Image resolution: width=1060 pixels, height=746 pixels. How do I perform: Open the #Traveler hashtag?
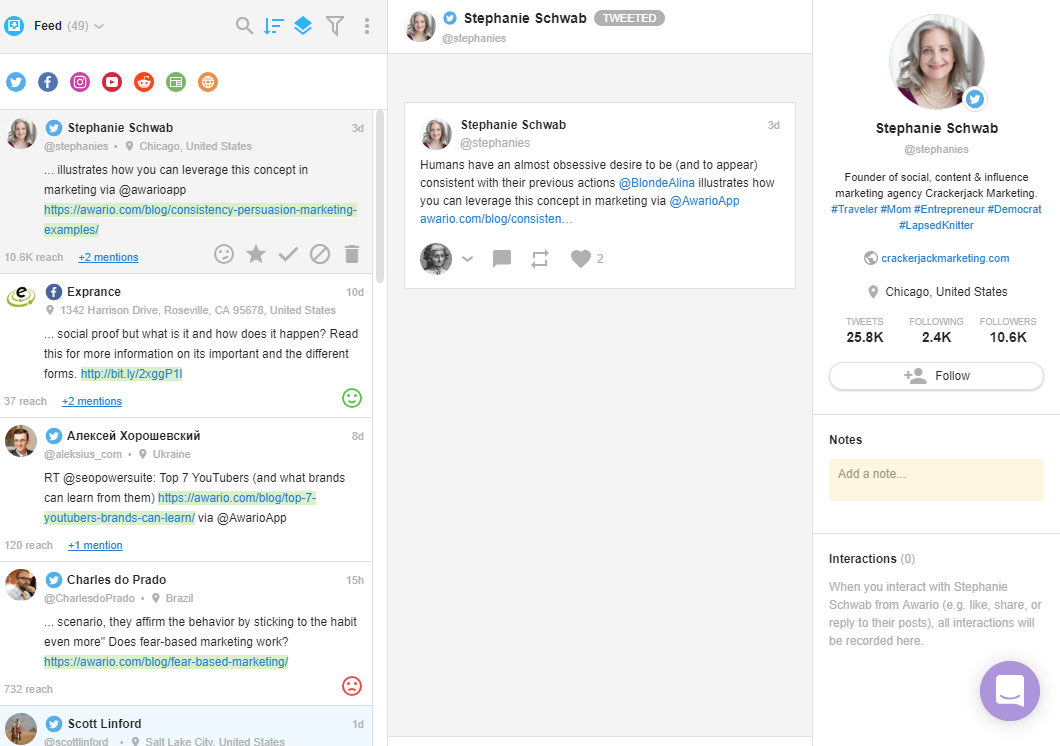[854, 209]
